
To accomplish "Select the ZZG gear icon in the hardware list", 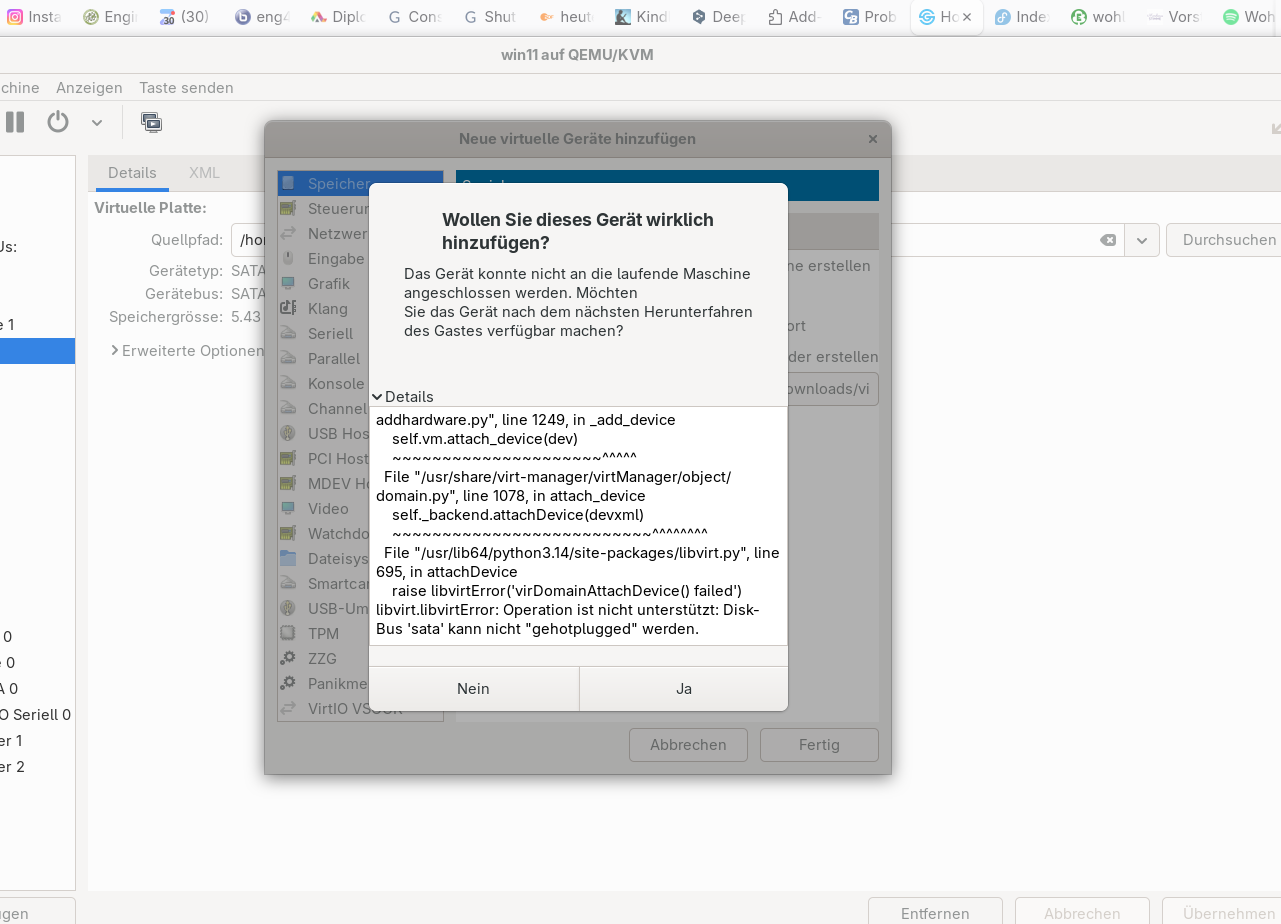I will tap(288, 658).
